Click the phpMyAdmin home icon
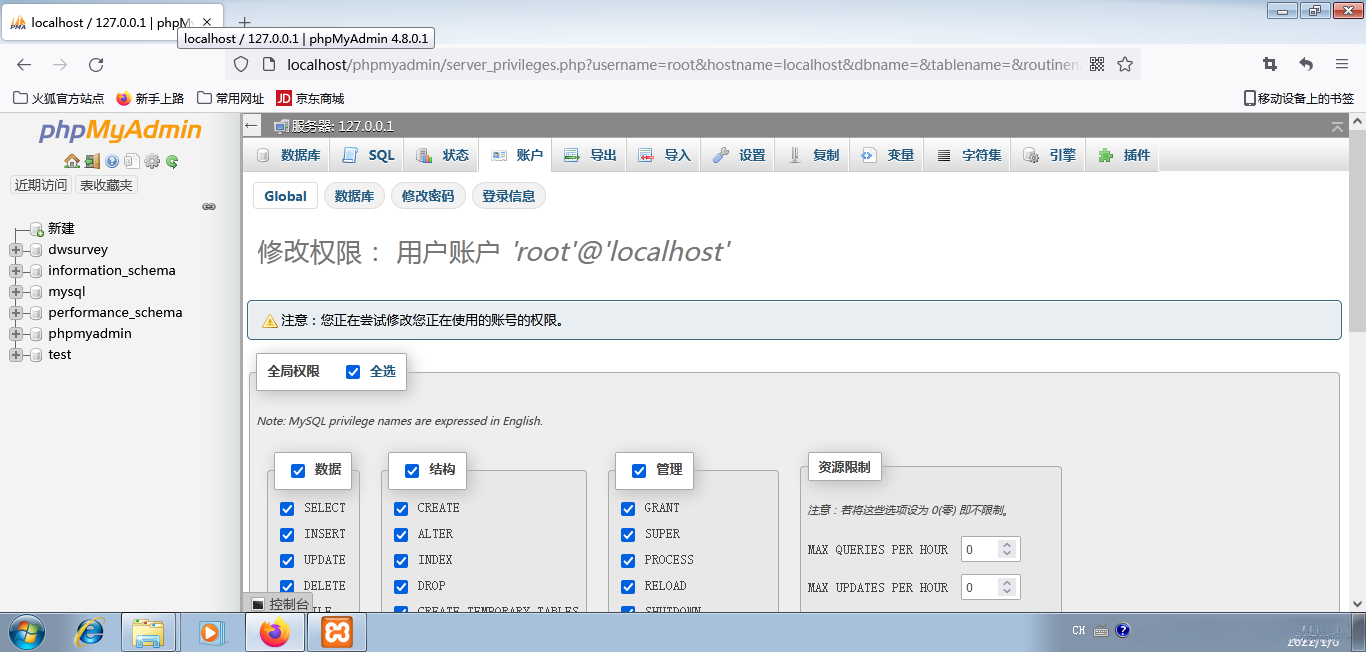1366x652 pixels. (71, 161)
